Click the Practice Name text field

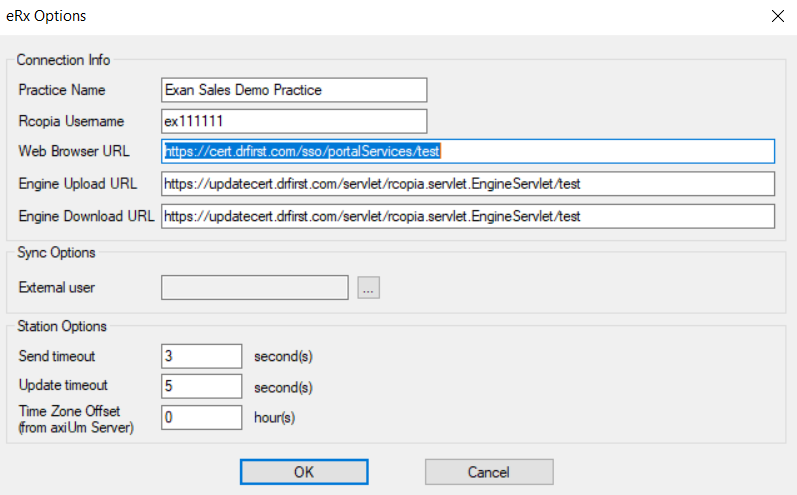tap(294, 90)
